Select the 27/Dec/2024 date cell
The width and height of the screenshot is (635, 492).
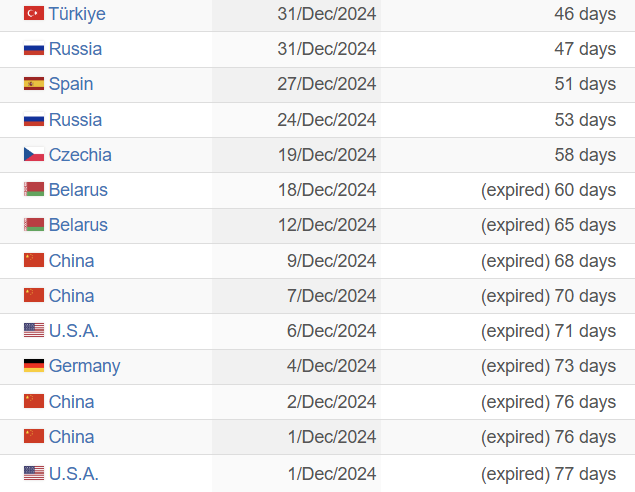(x=326, y=84)
